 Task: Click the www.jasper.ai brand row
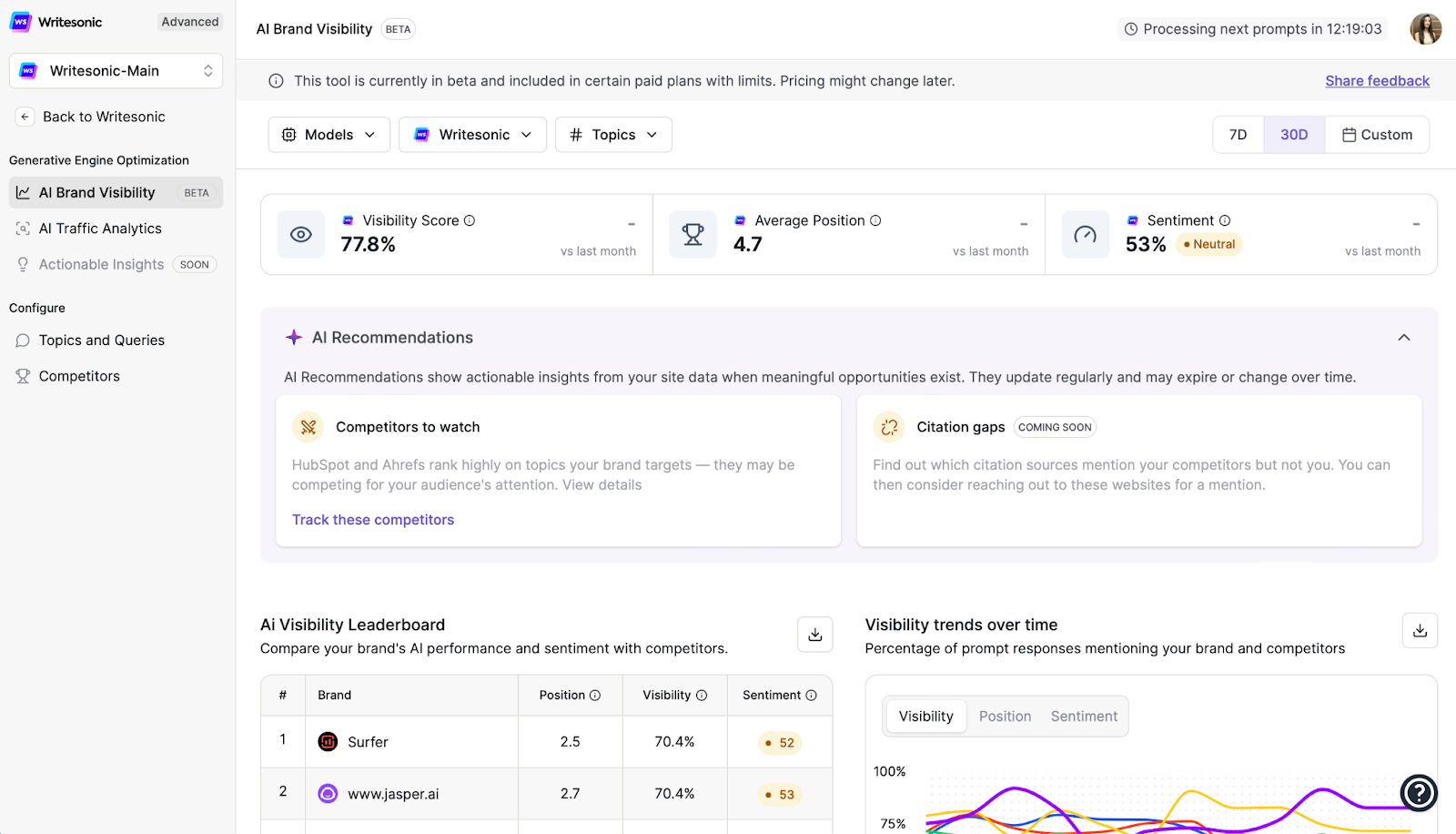[546, 794]
